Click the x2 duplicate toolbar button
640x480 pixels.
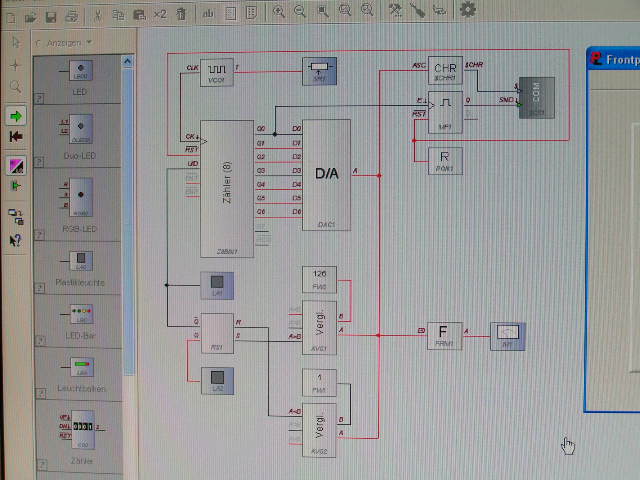click(160, 14)
